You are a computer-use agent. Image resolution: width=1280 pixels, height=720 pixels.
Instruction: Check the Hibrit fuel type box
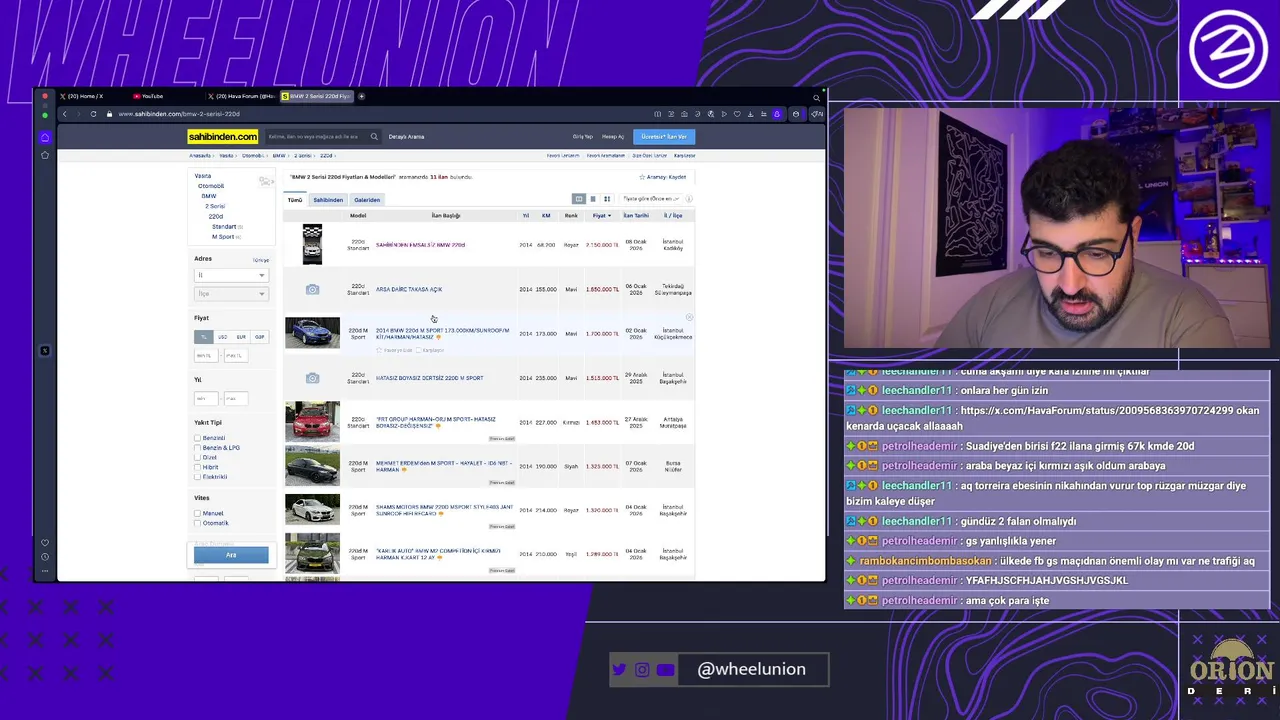pyautogui.click(x=198, y=467)
